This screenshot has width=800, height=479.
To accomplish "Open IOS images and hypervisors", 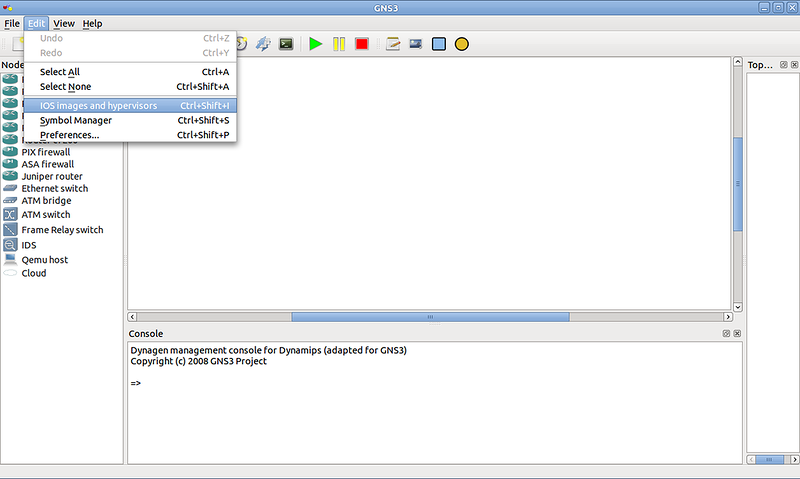I will [130, 106].
